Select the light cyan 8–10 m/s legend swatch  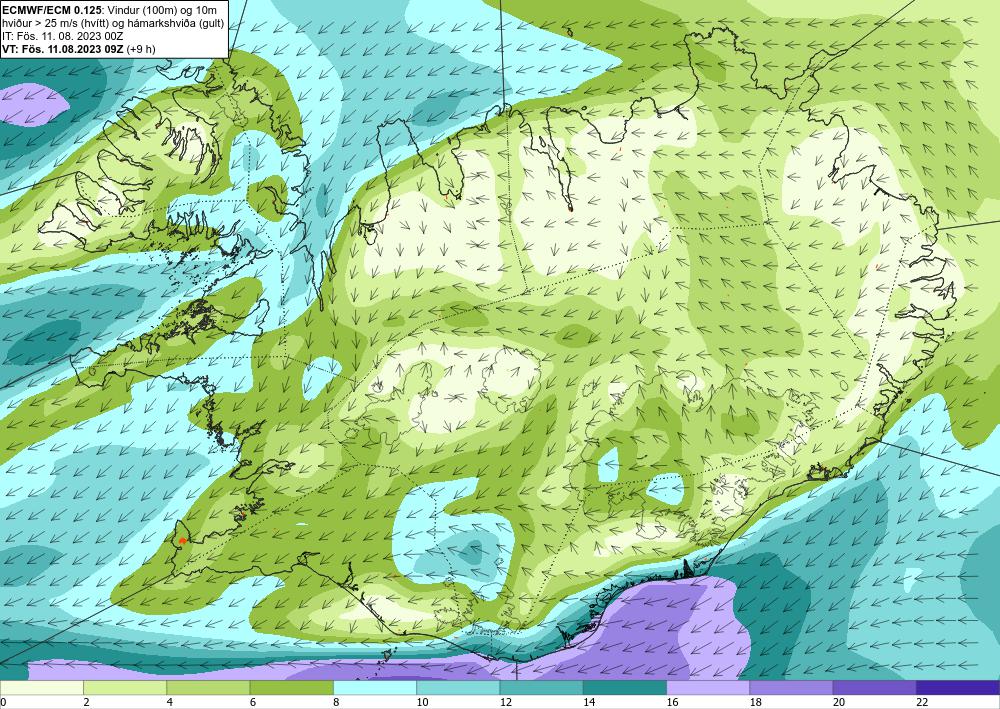pos(375,688)
